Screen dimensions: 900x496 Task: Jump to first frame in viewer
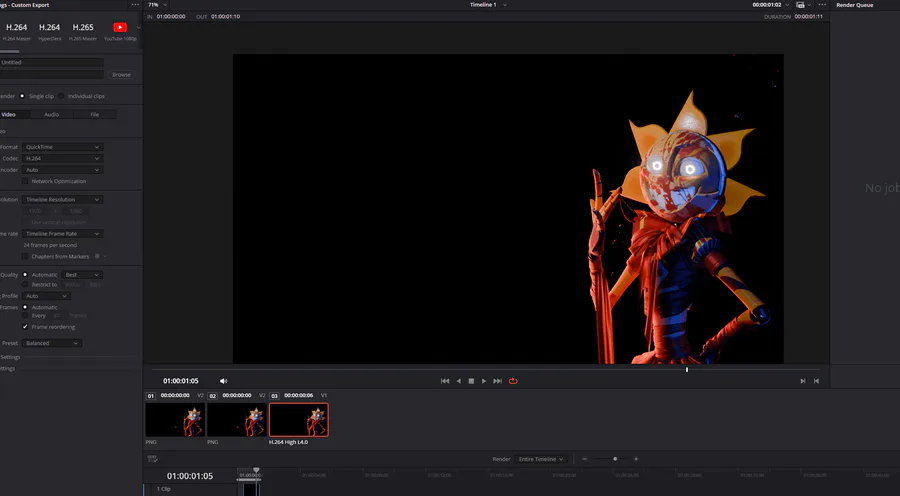tap(445, 381)
